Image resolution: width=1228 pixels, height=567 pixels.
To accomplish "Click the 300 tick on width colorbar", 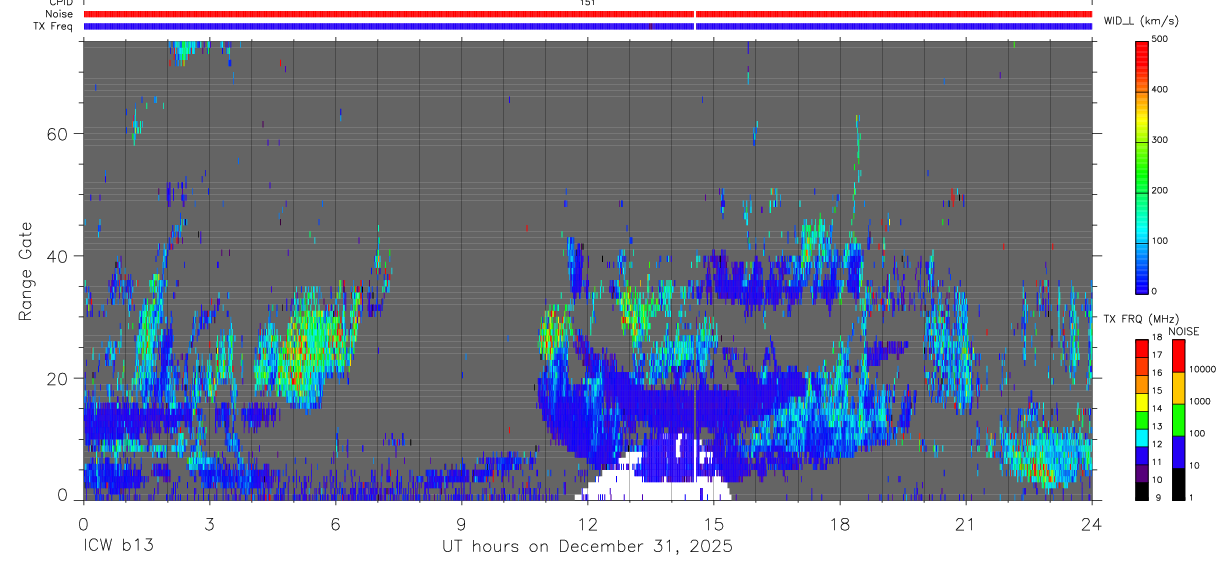I will (1159, 140).
